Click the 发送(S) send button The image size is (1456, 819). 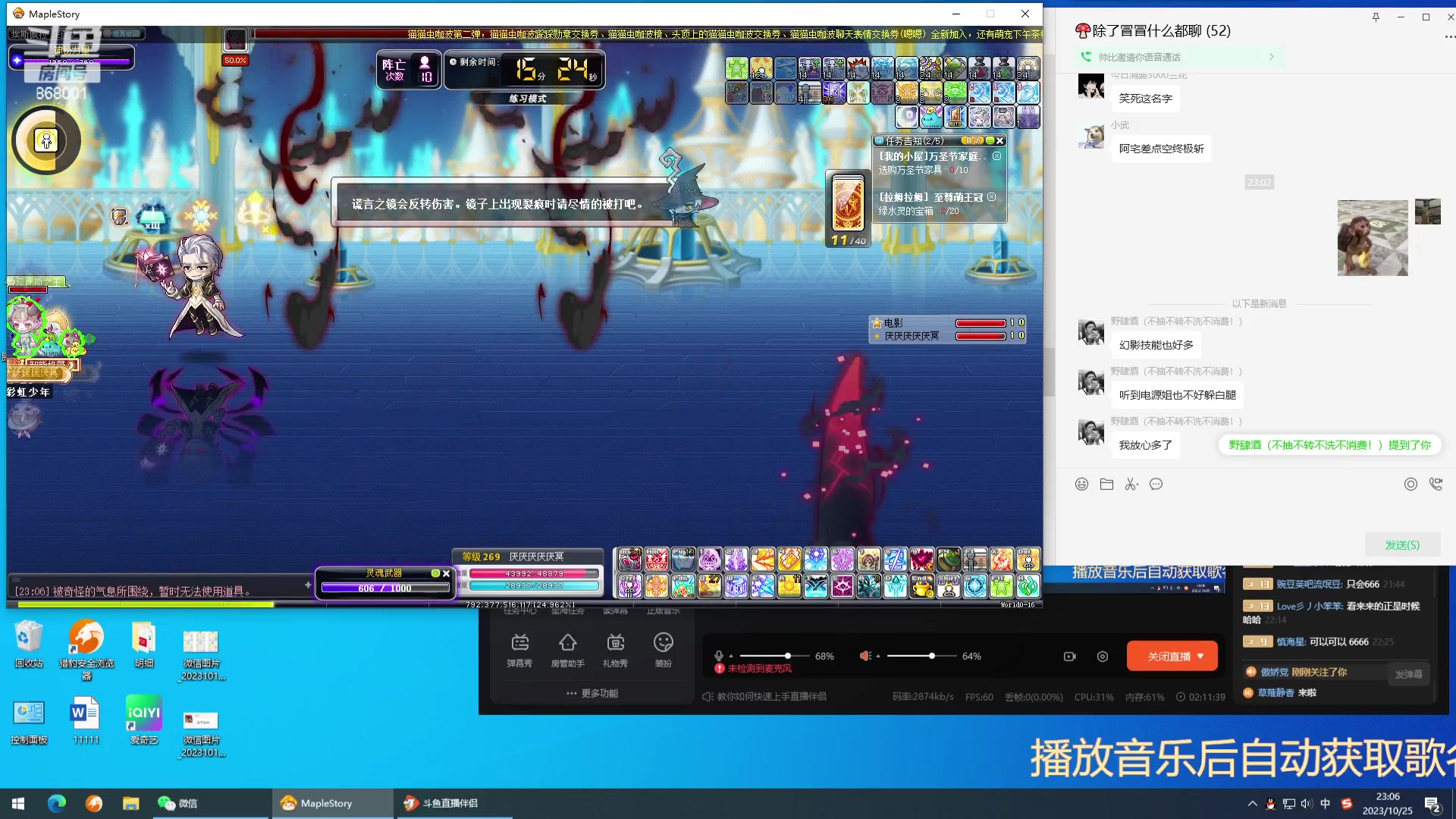pyautogui.click(x=1402, y=544)
